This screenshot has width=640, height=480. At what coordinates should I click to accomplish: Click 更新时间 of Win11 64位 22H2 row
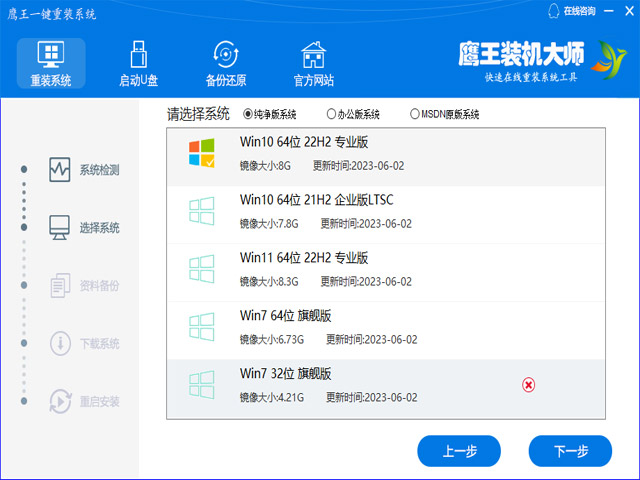(x=366, y=282)
